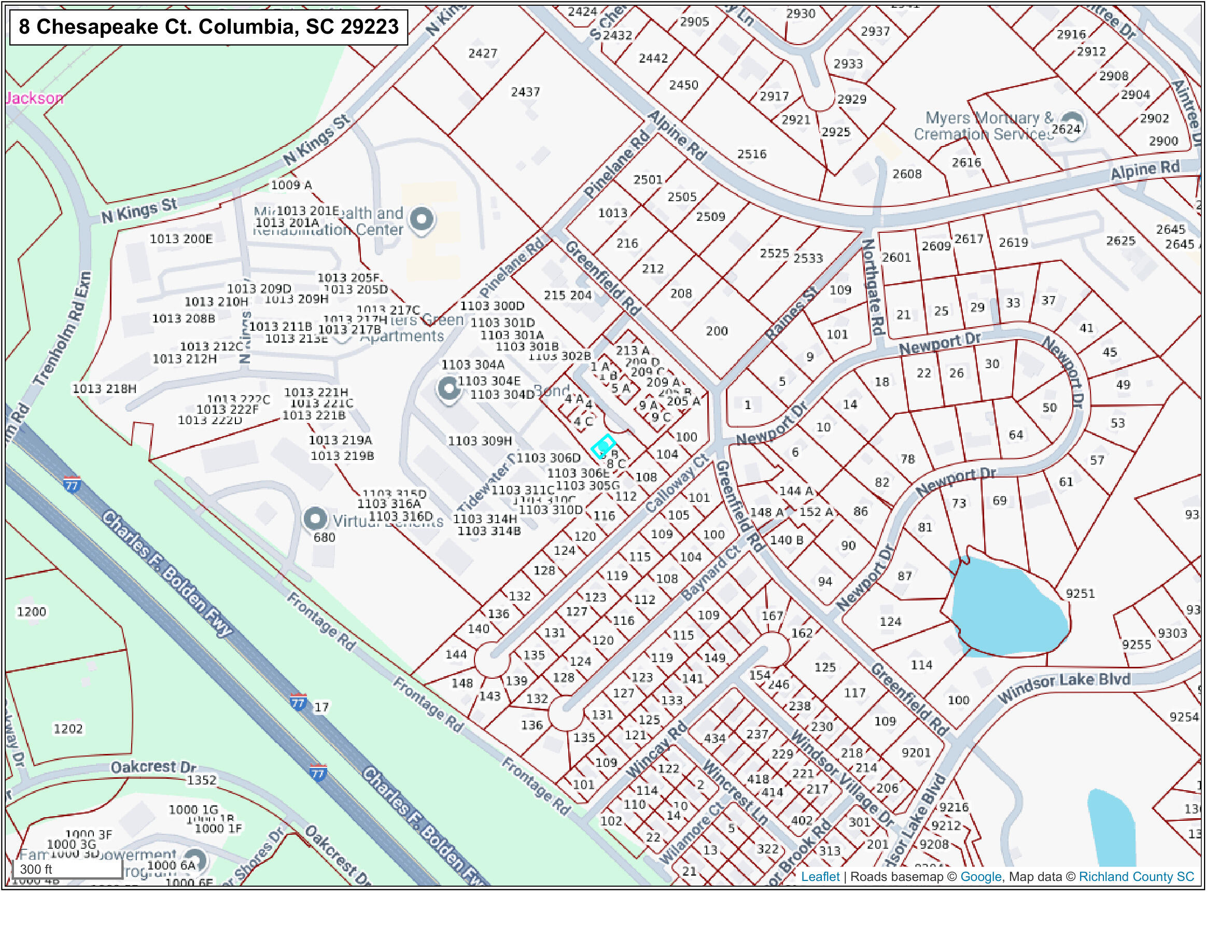Image resolution: width=1232 pixels, height=952 pixels.
Task: Open the Leaflet attribution link
Action: (820, 876)
